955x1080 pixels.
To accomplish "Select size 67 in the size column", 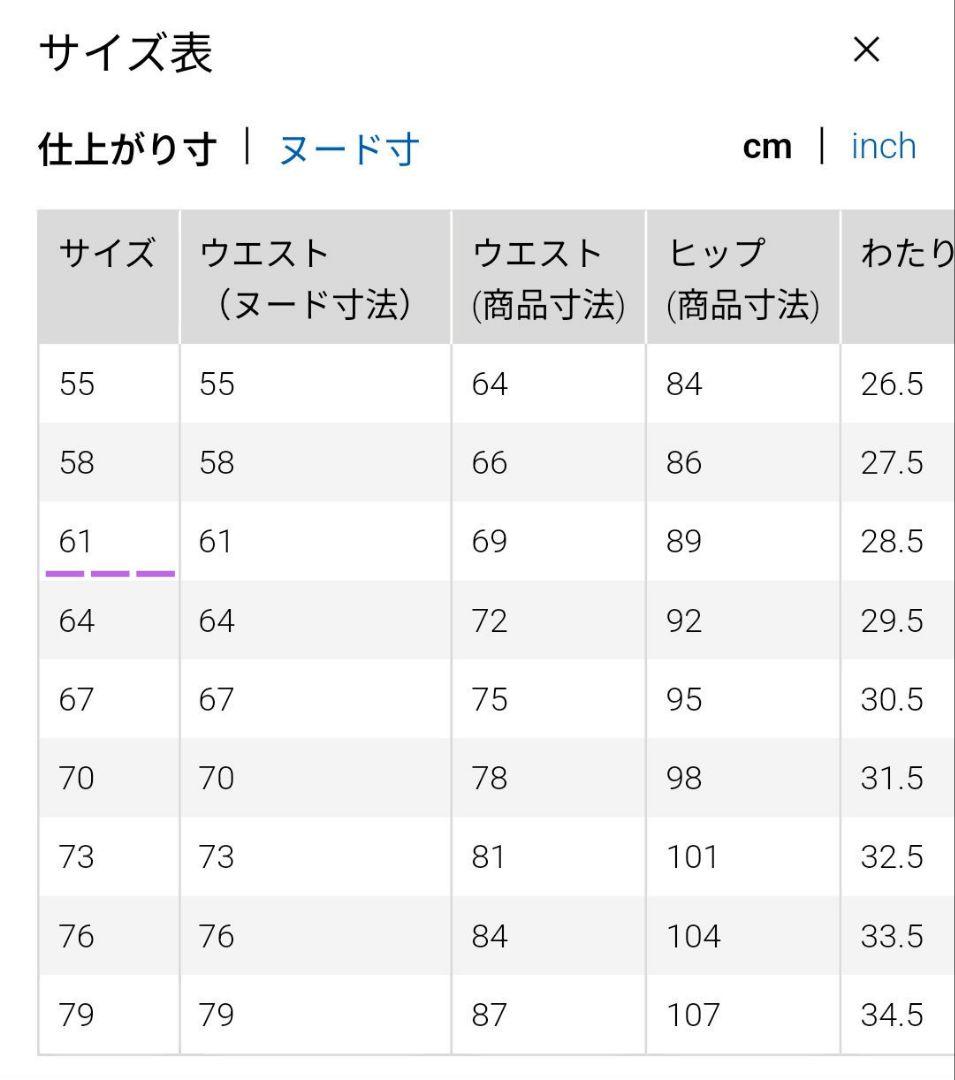I will 109,699.
